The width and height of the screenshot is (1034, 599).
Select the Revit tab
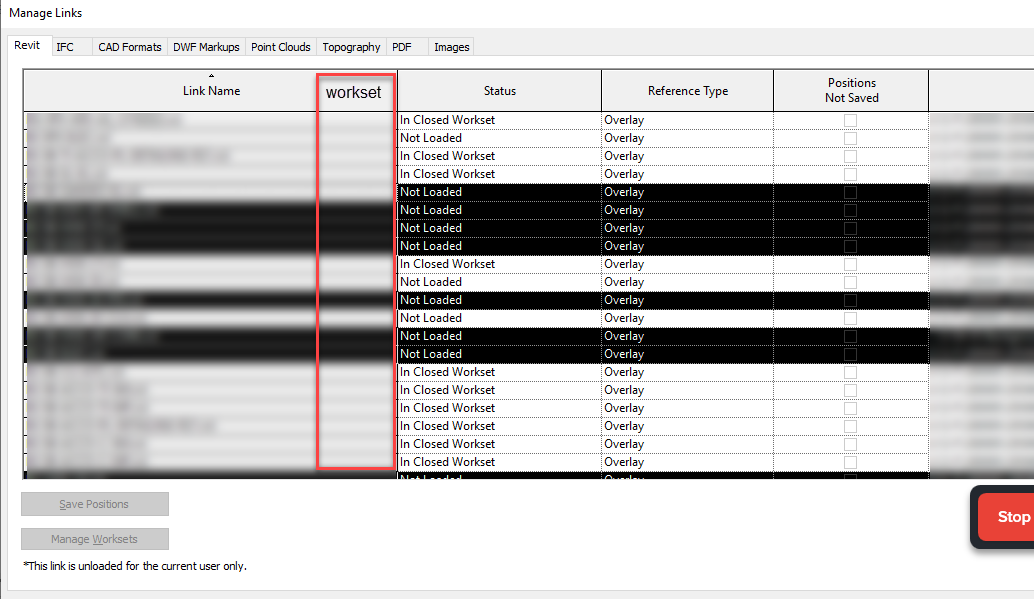(28, 45)
